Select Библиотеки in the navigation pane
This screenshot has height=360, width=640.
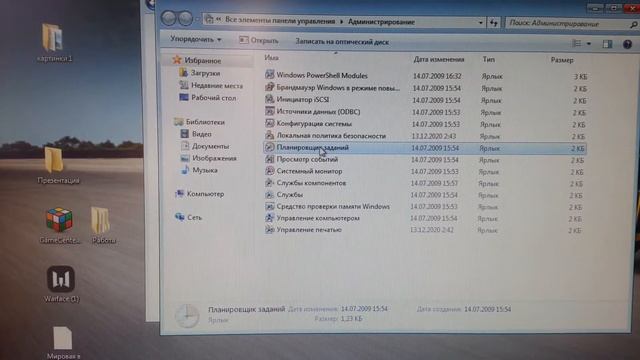[205, 122]
